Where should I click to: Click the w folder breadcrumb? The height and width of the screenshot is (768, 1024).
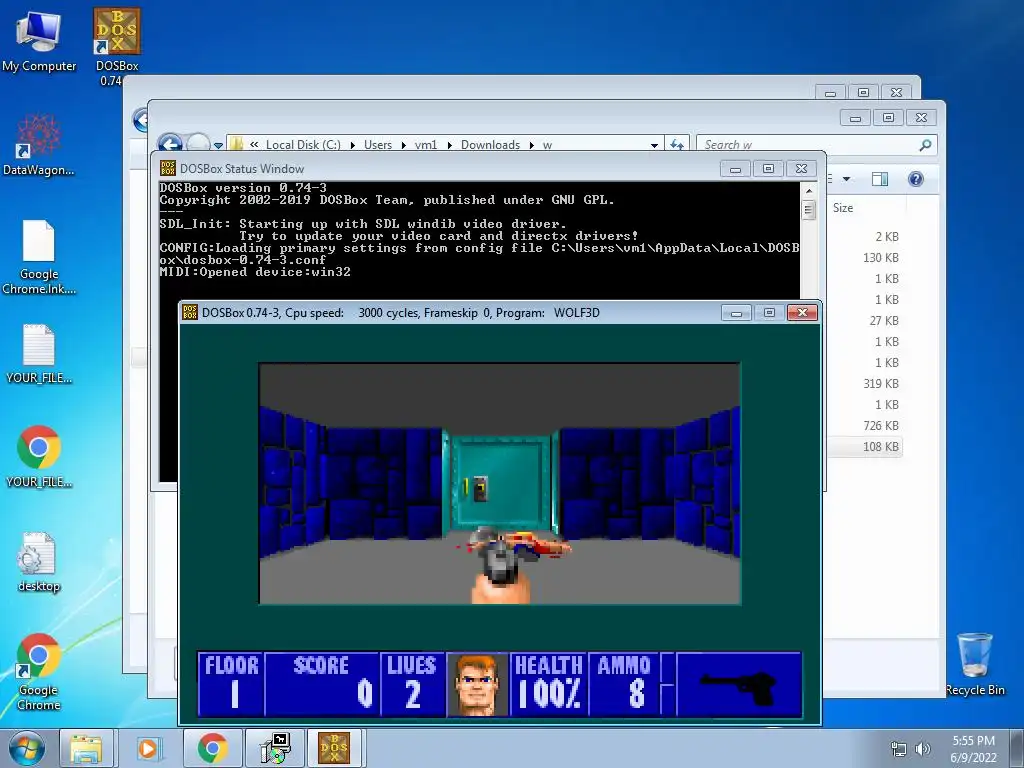point(547,145)
